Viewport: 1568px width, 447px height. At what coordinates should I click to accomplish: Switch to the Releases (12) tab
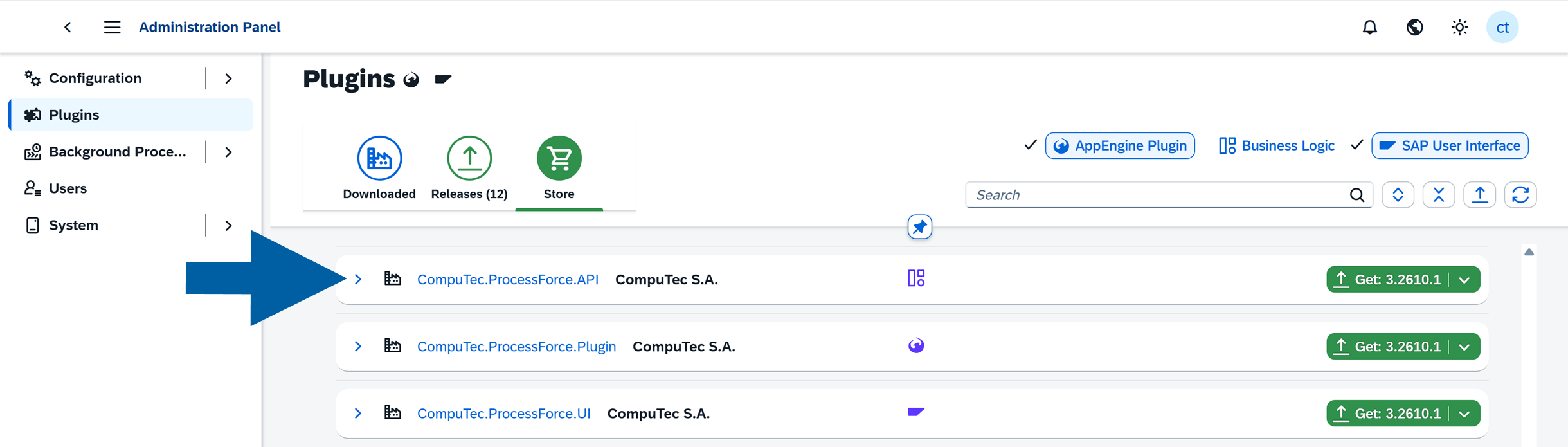pos(469,169)
